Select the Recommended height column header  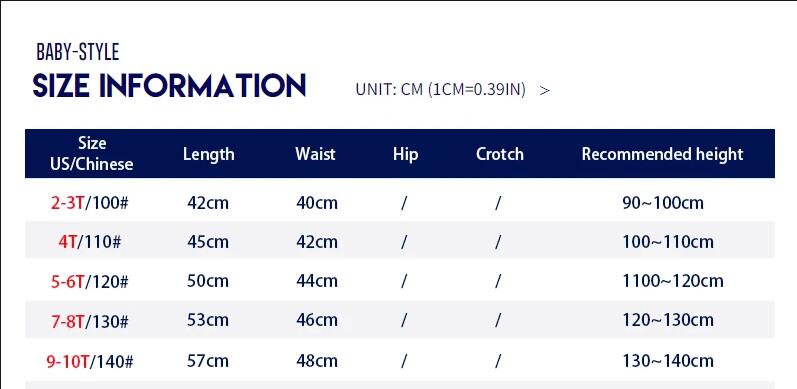[662, 154]
